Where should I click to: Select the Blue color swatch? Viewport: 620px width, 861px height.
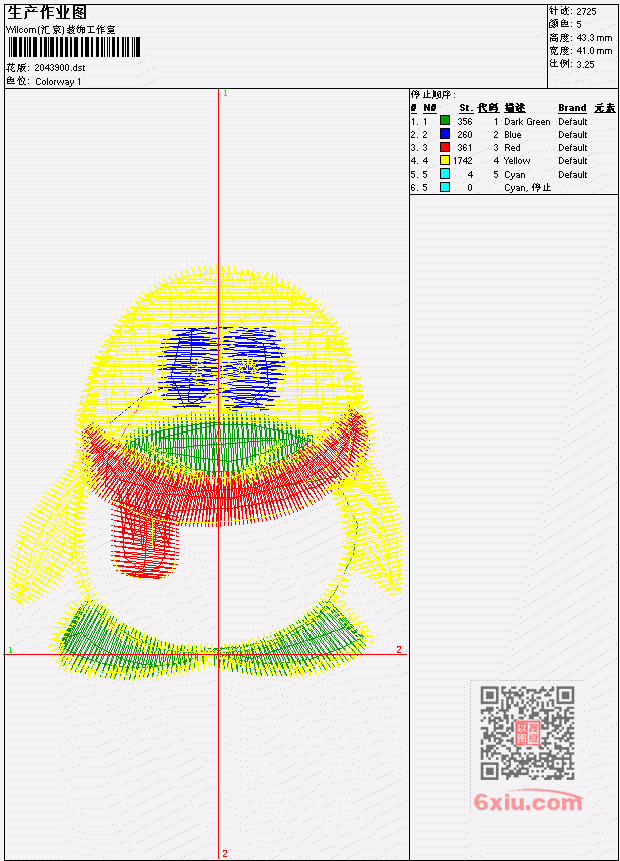[x=445, y=134]
